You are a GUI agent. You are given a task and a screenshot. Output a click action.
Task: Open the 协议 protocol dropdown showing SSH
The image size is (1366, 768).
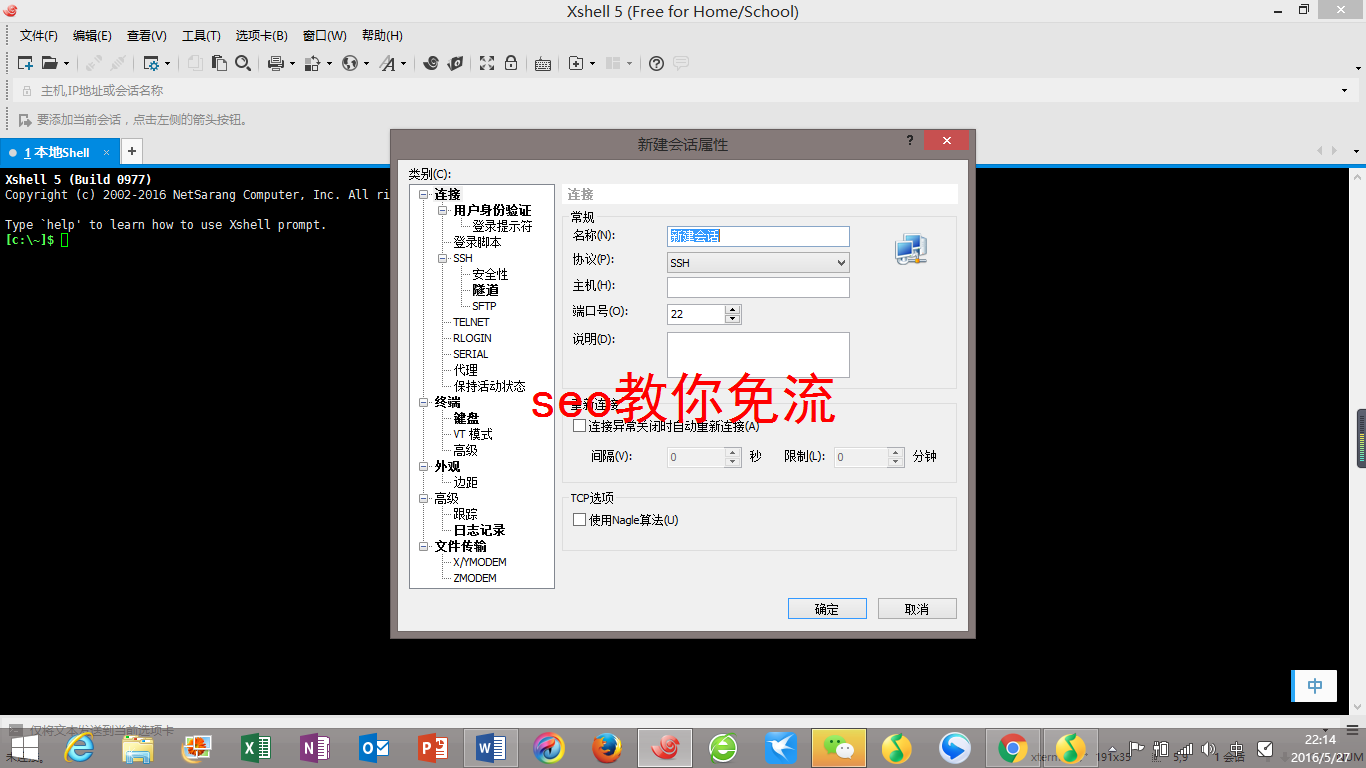(843, 262)
